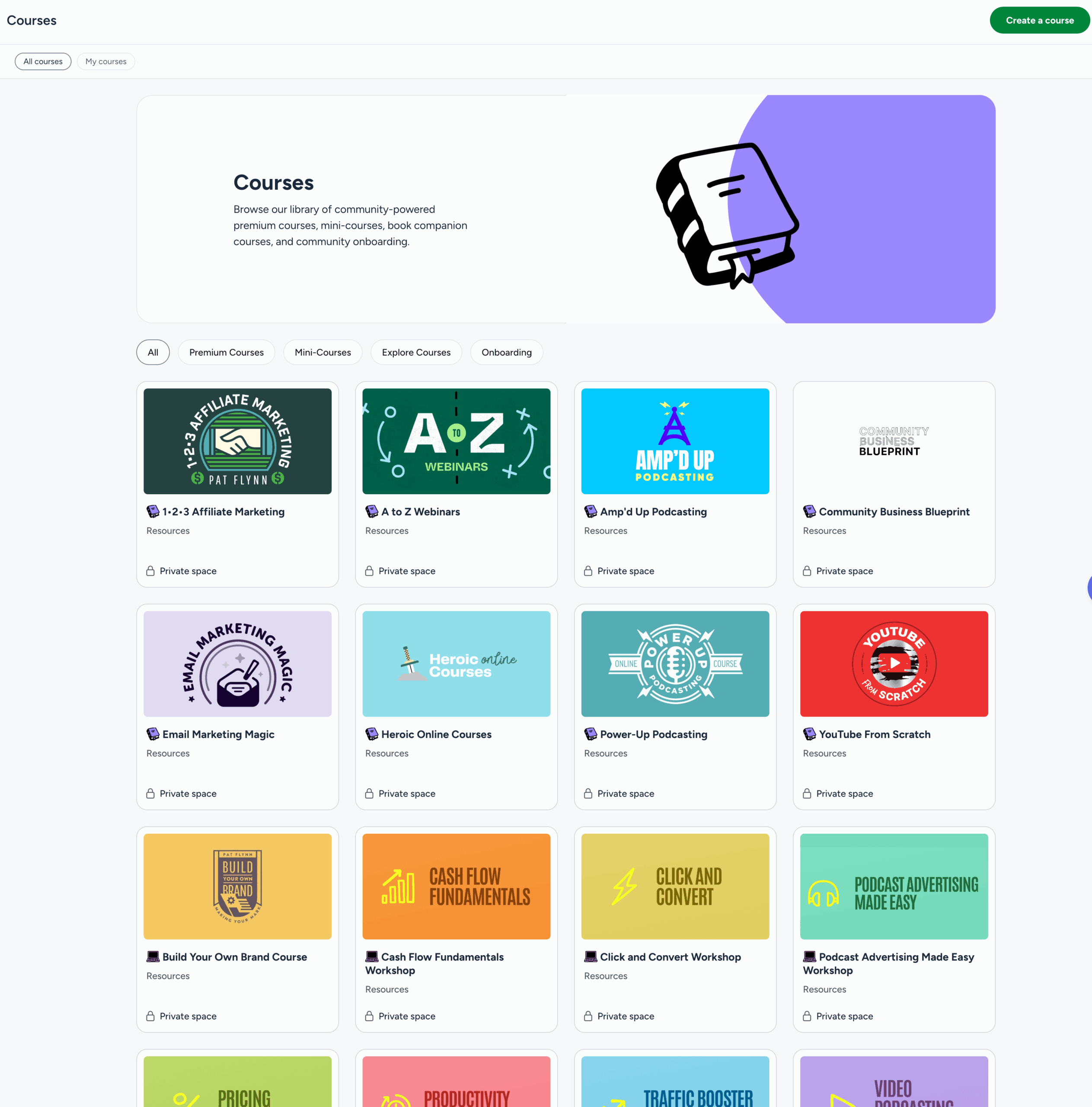Switch to the My courses tab
The width and height of the screenshot is (1092, 1107).
(x=106, y=61)
